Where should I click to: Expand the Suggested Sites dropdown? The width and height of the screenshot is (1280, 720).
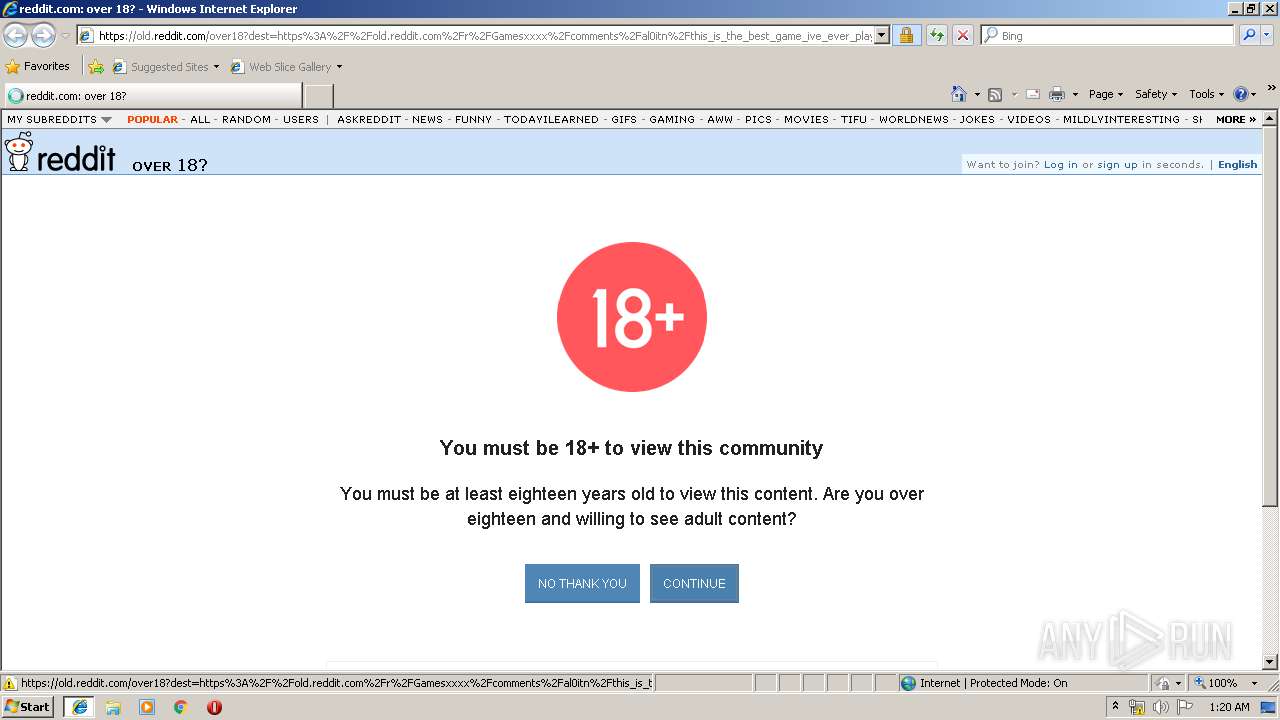coord(216,67)
